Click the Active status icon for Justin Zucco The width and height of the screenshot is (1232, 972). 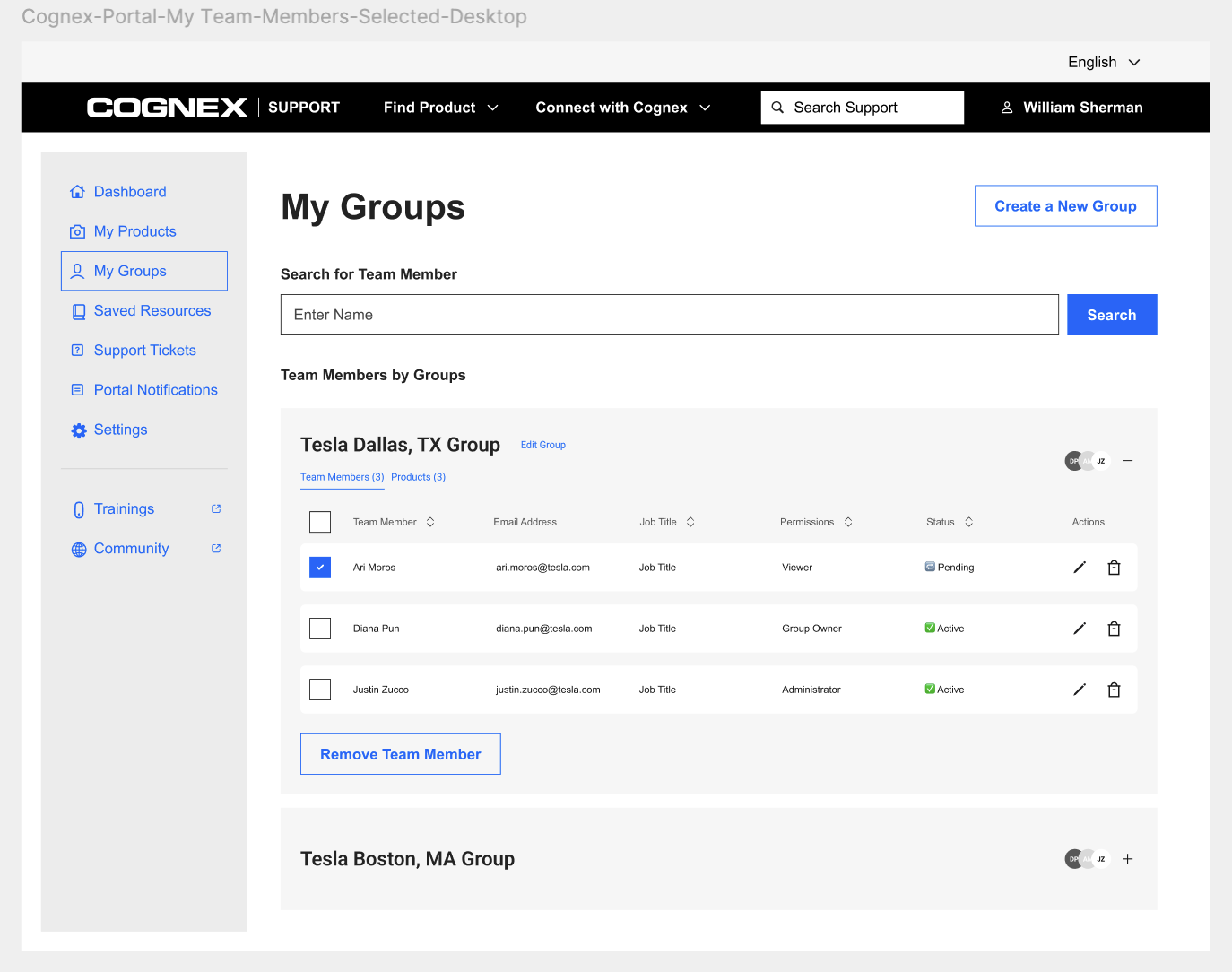tap(930, 689)
